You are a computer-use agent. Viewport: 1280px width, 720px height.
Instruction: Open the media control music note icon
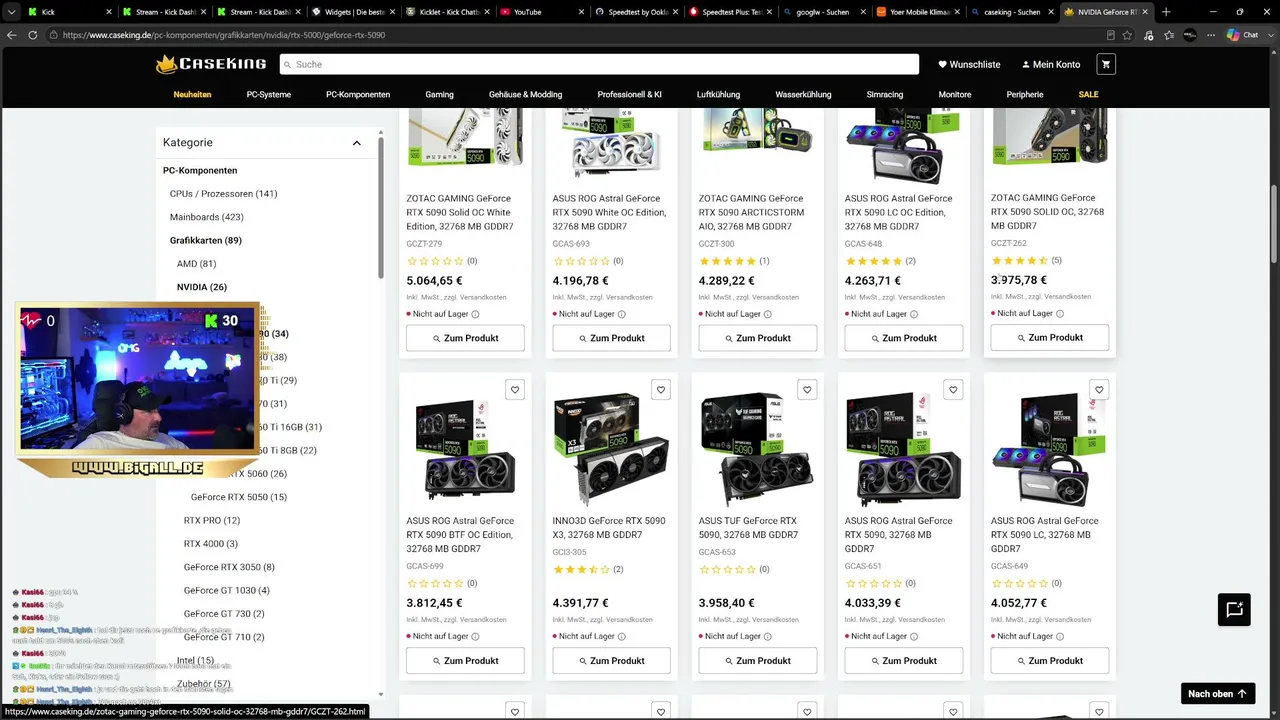tap(1149, 35)
